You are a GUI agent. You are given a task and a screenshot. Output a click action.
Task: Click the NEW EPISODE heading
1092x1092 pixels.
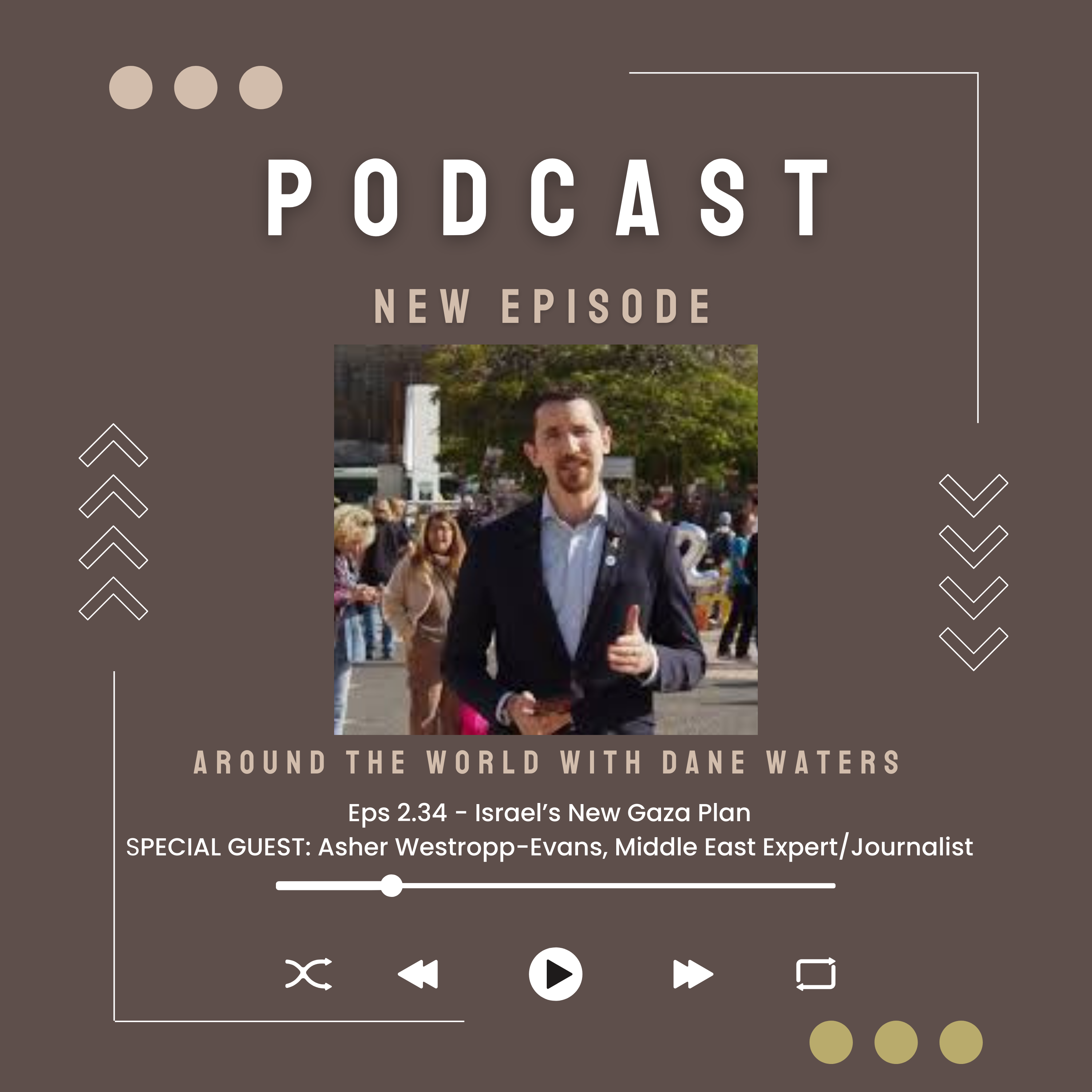point(543,306)
